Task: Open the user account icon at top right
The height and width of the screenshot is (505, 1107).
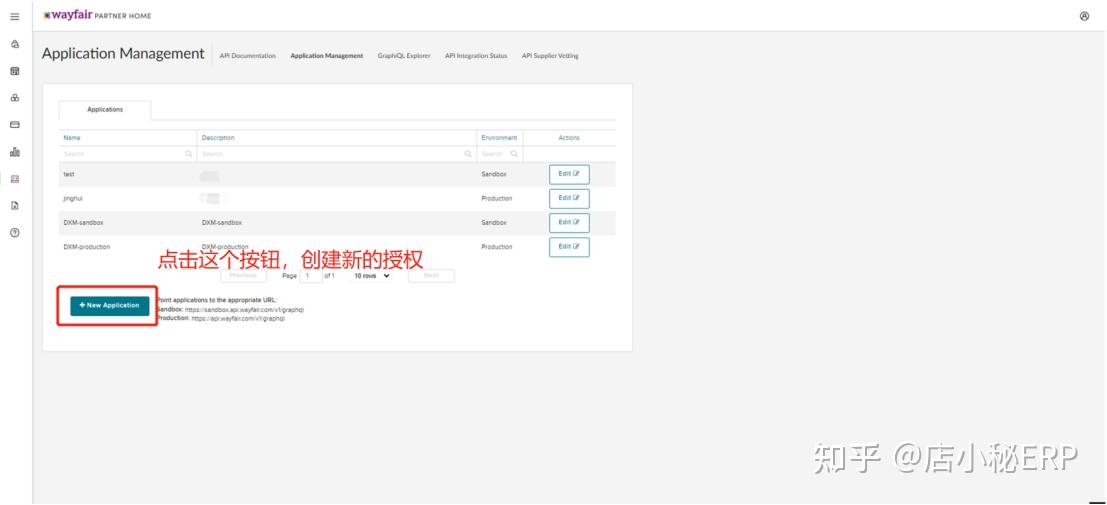Action: click(x=1084, y=16)
